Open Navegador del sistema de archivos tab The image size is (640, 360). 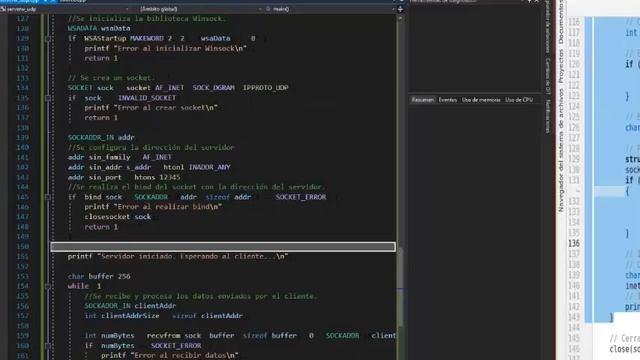[x=561, y=150]
